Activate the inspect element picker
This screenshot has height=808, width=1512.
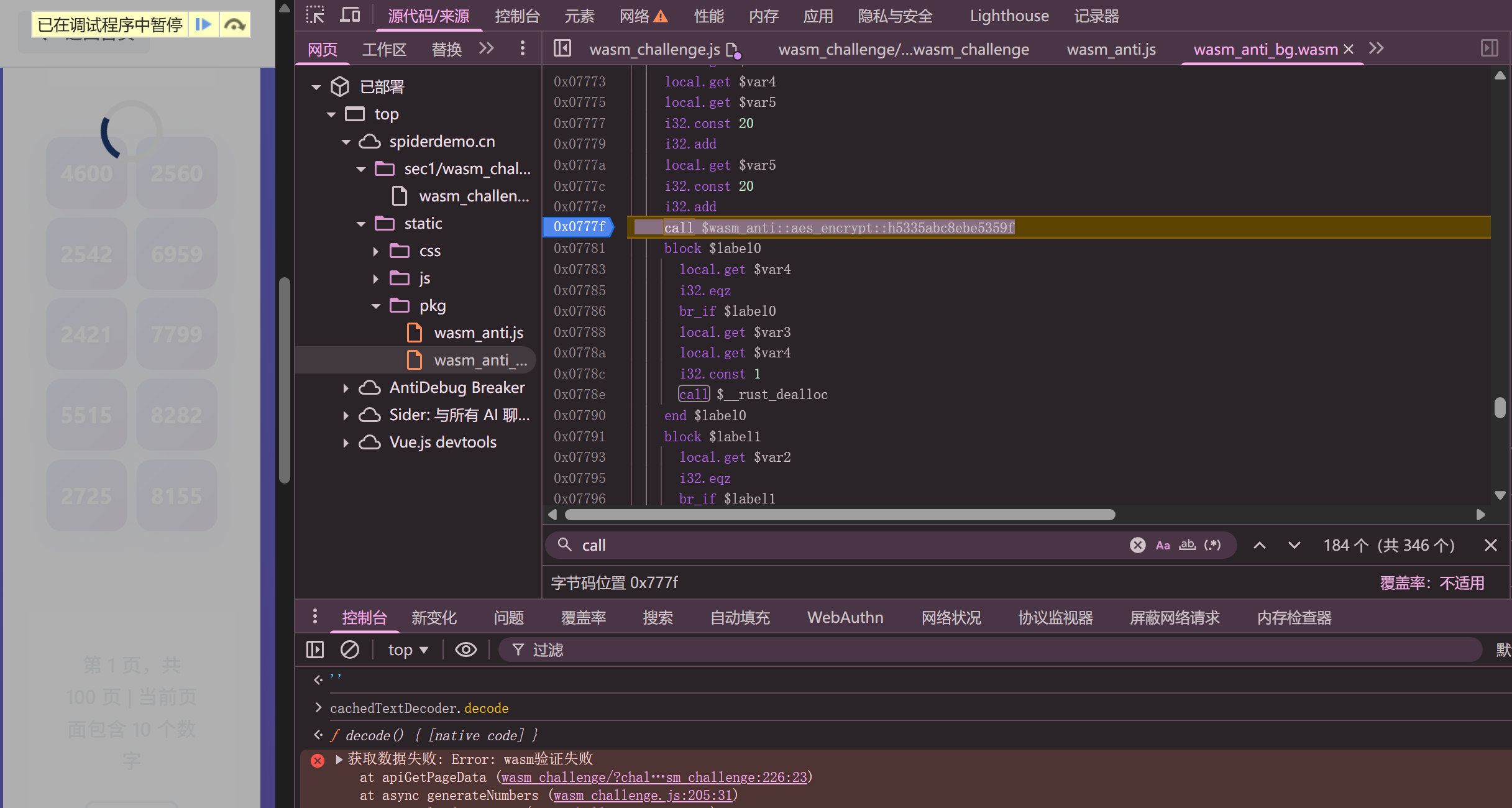click(x=315, y=16)
